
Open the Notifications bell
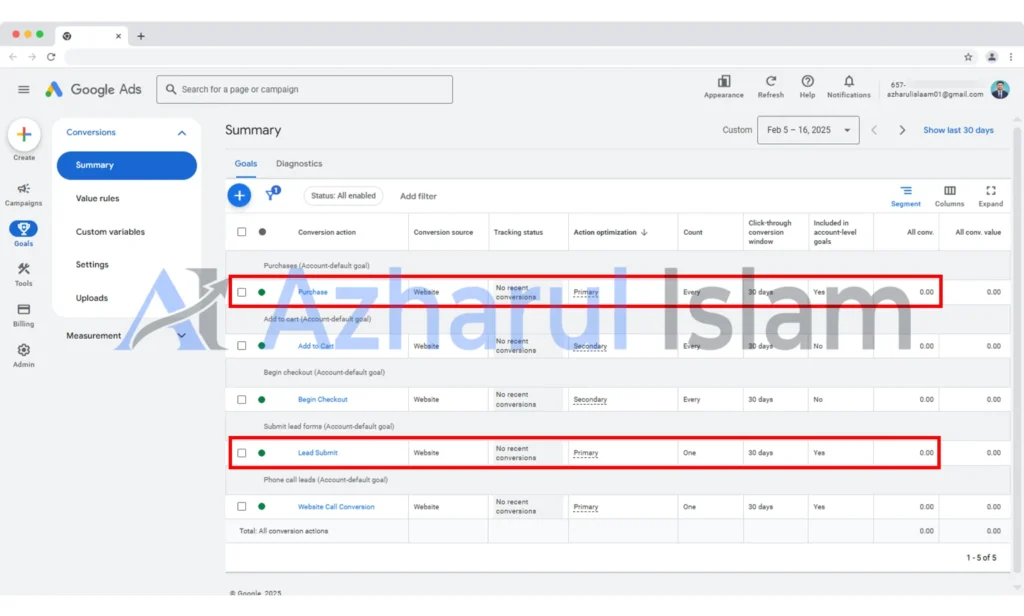(848, 82)
